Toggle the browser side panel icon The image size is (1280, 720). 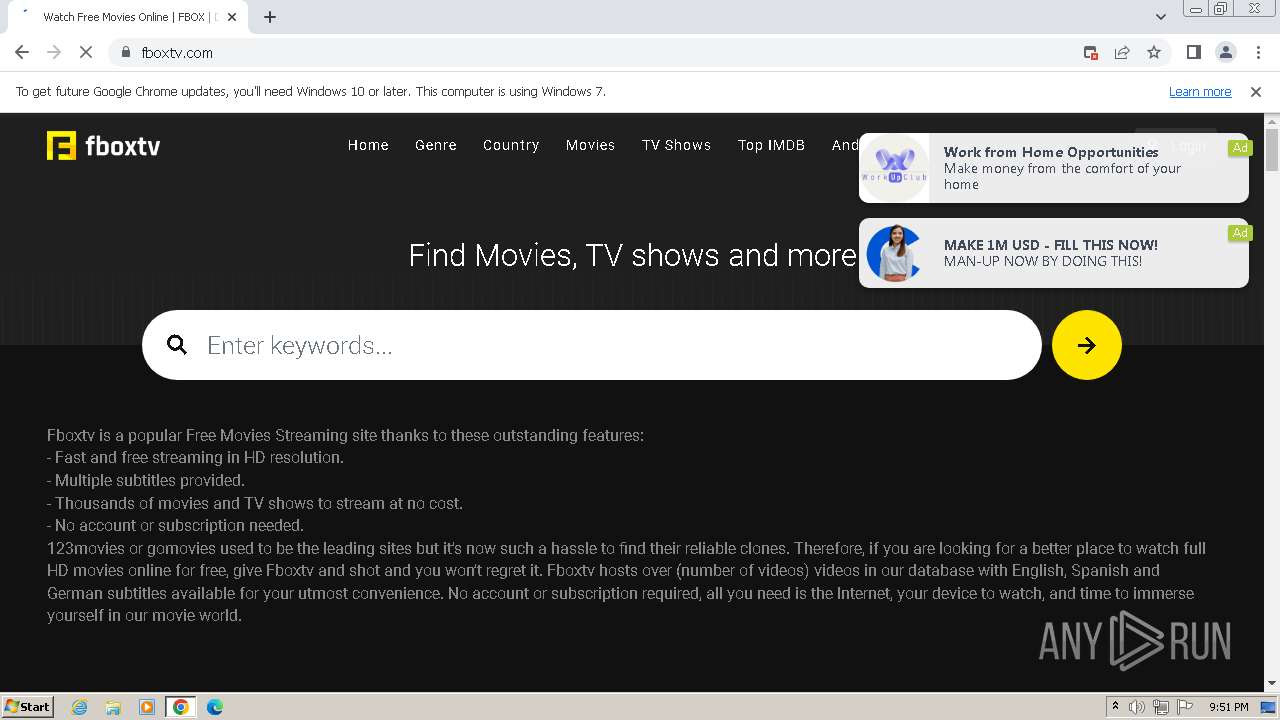coord(1193,52)
